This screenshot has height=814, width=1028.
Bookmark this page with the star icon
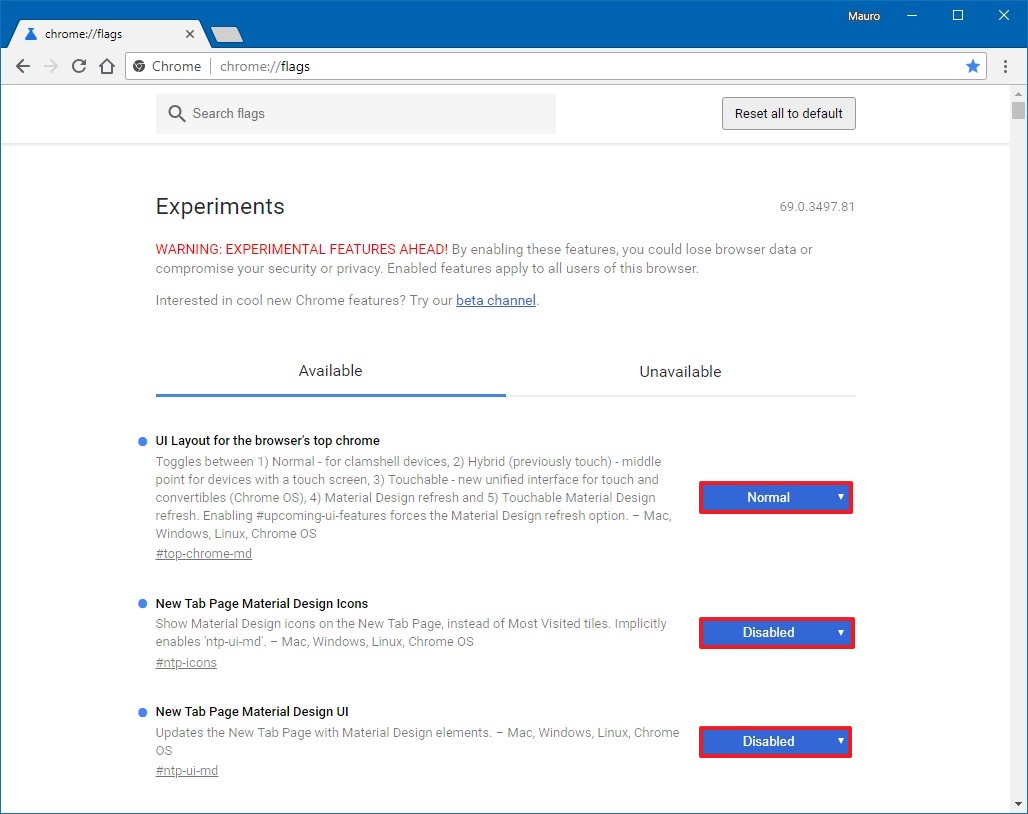click(x=972, y=66)
